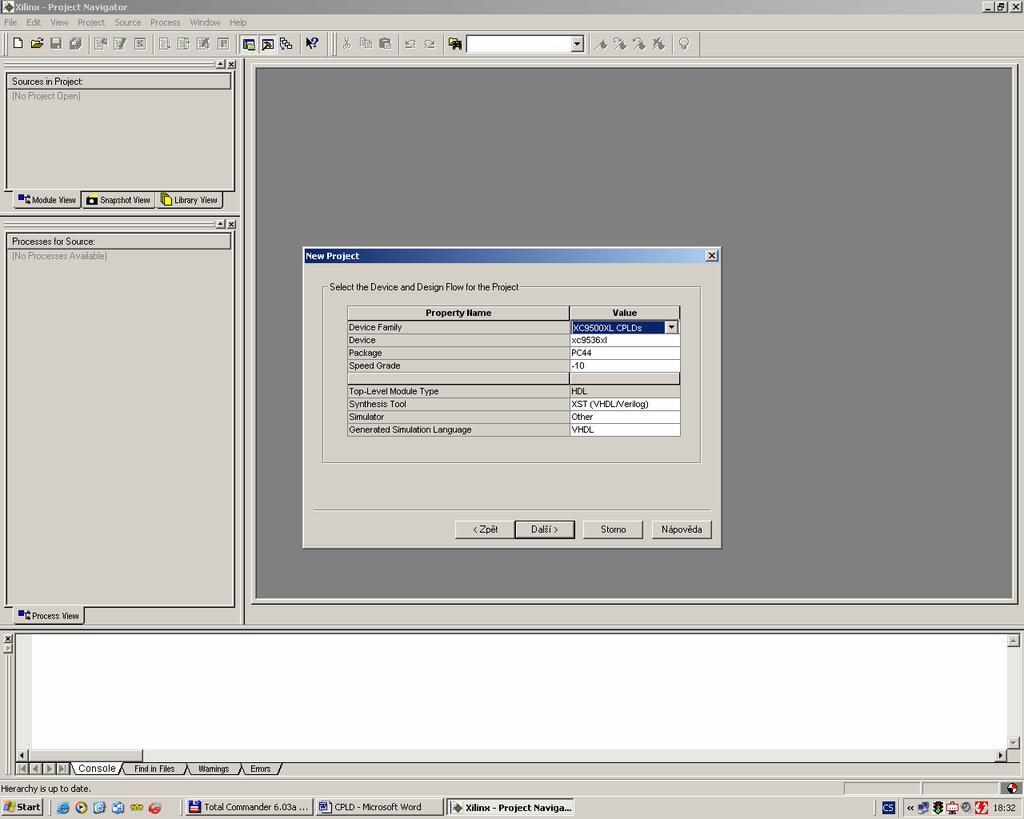Switch to the Console tab
The width and height of the screenshot is (1024, 819).
click(x=97, y=769)
